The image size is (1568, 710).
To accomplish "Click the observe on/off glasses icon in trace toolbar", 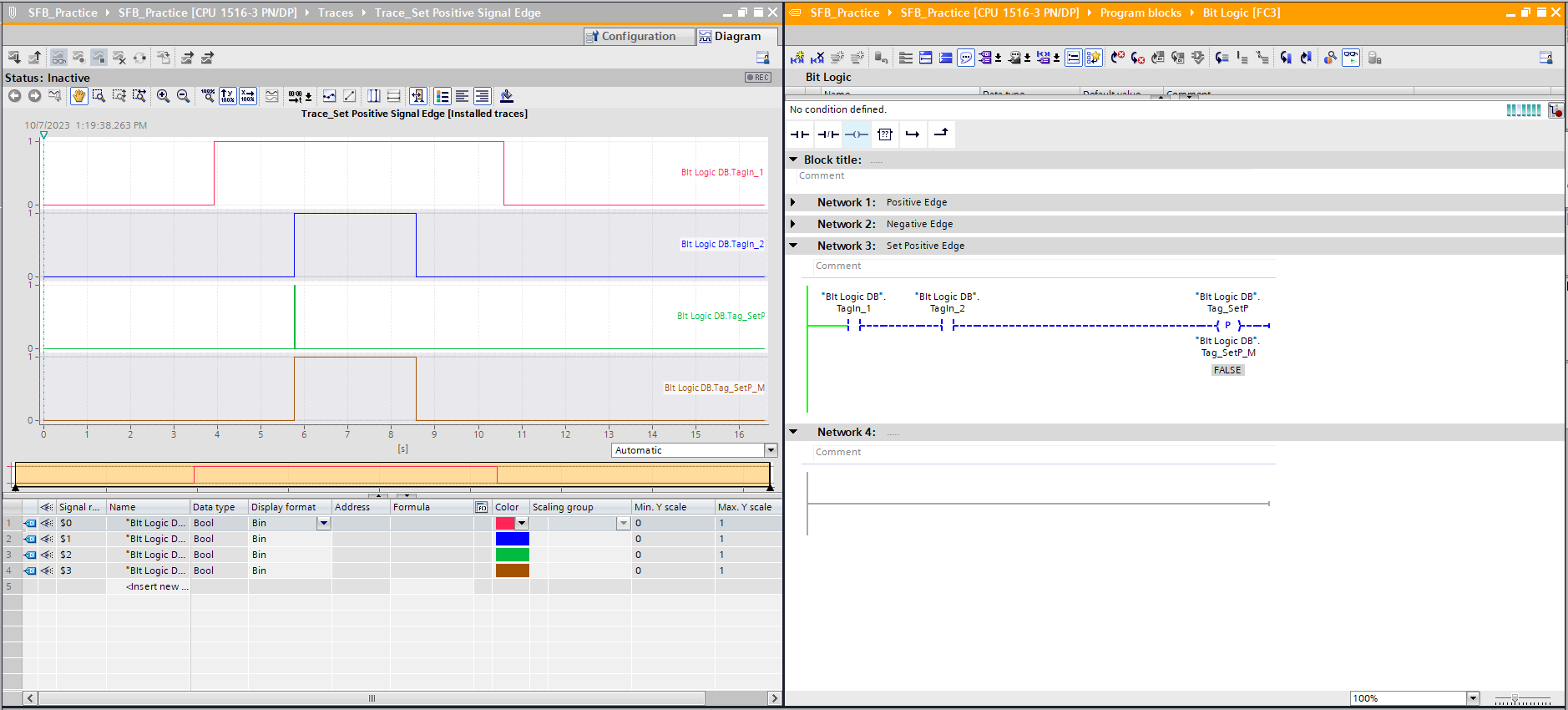I will pos(58,58).
